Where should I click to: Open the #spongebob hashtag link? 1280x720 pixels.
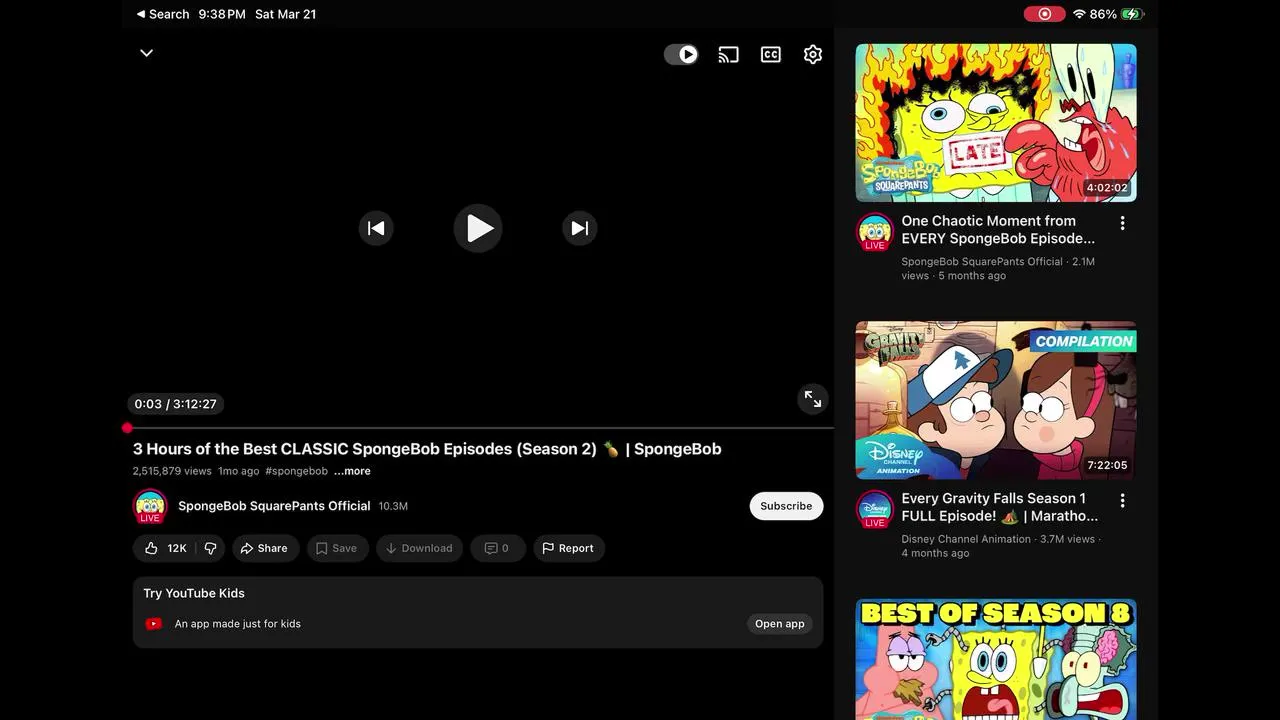pos(296,471)
